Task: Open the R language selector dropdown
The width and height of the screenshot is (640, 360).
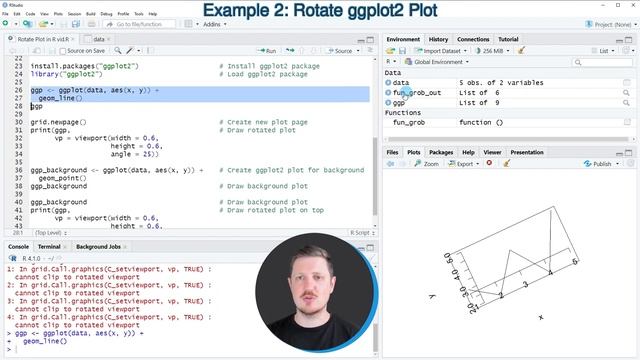Action: click(x=391, y=62)
